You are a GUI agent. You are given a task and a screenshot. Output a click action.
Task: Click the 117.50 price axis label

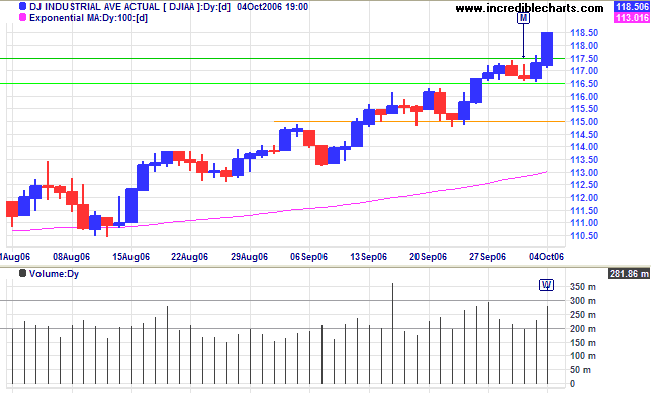[584, 59]
